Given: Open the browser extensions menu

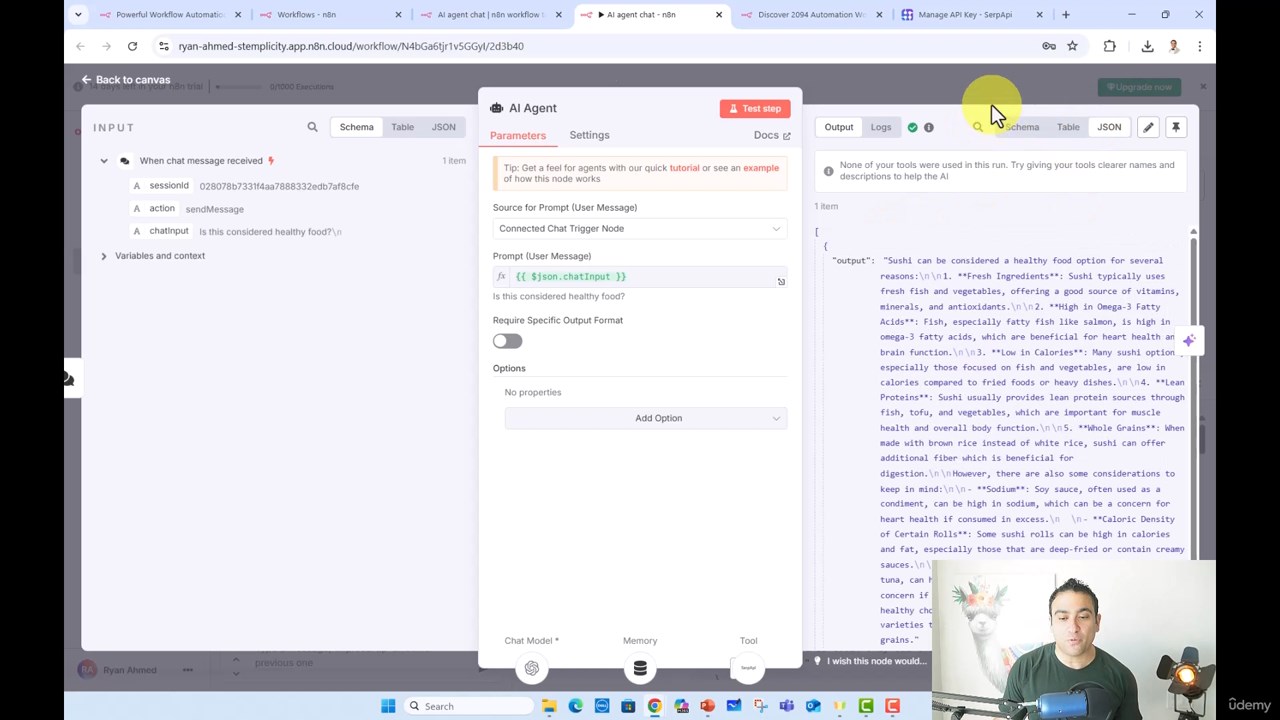Looking at the screenshot, I should click(x=1109, y=46).
